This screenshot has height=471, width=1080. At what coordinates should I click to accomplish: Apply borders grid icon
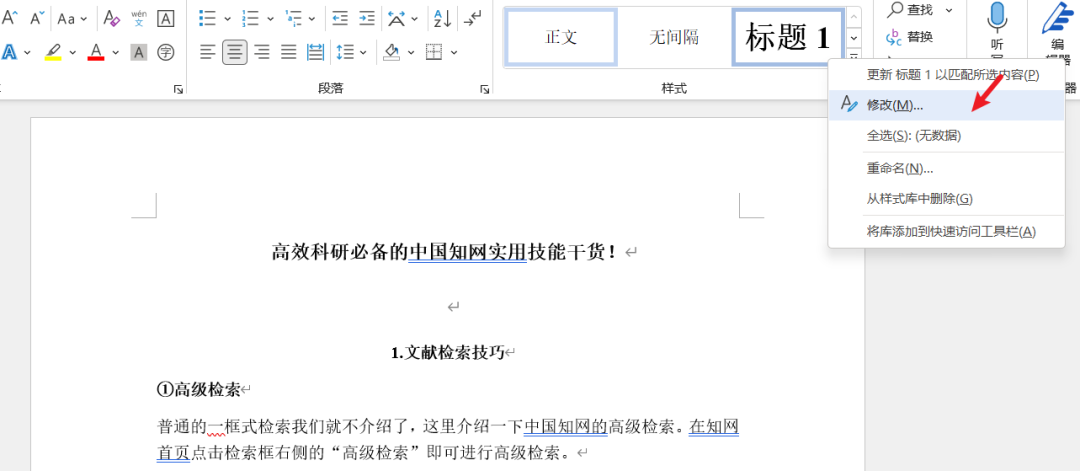[x=434, y=52]
